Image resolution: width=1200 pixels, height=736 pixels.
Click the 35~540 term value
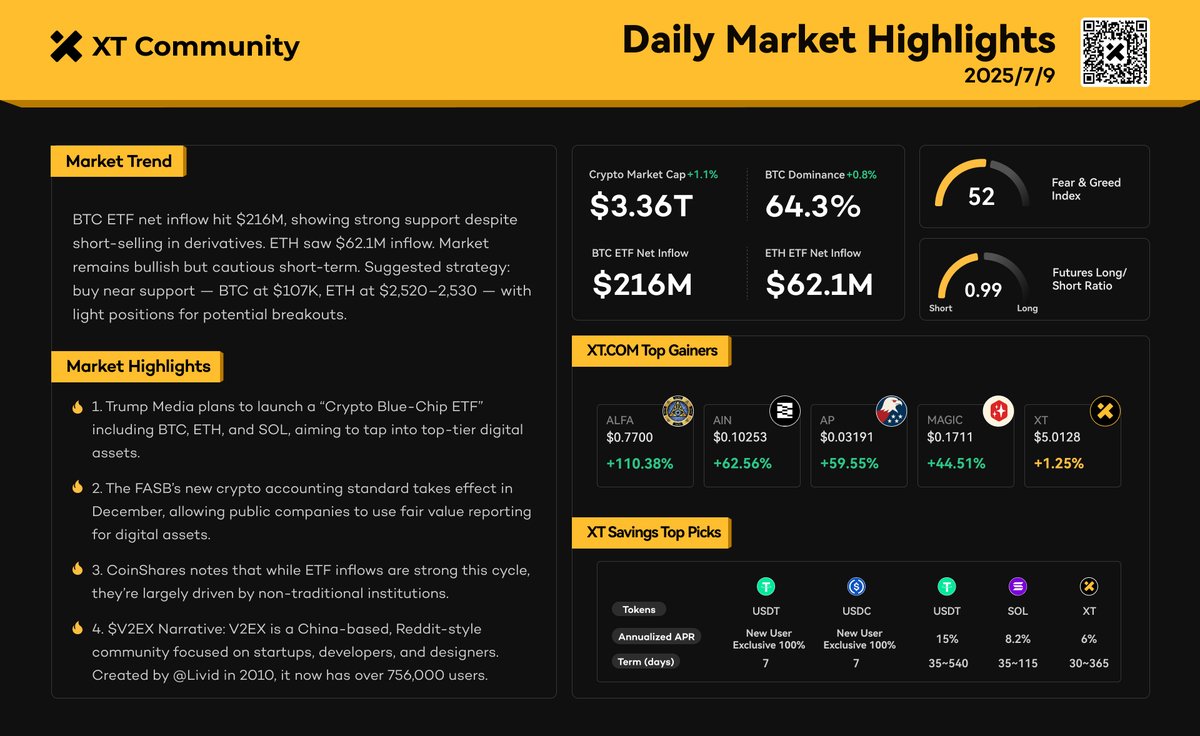coord(946,663)
